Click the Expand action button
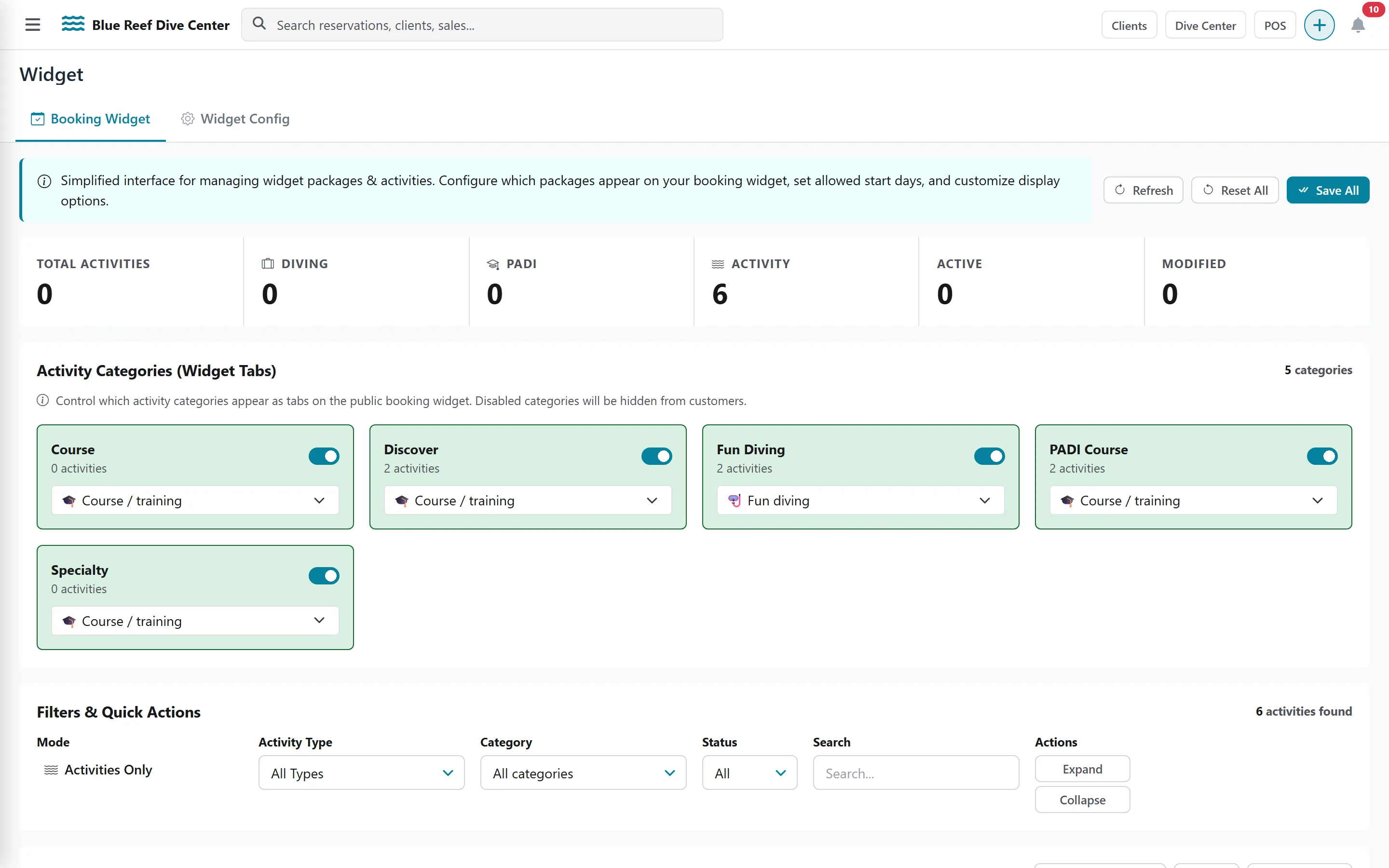 pos(1082,769)
